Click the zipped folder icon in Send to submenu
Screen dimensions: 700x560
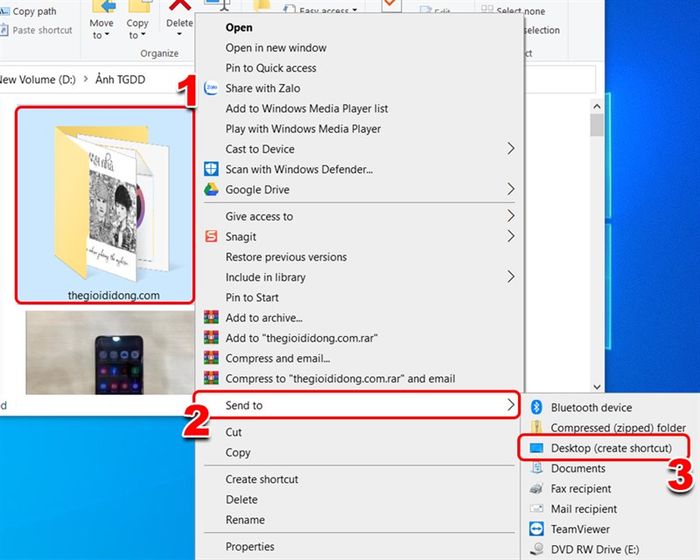[536, 427]
